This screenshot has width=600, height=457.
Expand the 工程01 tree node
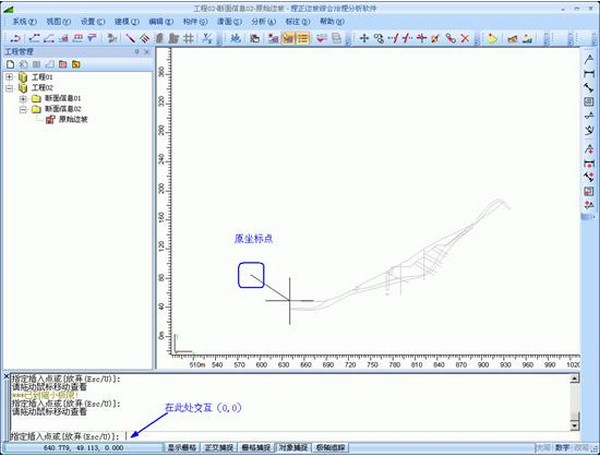9,76
